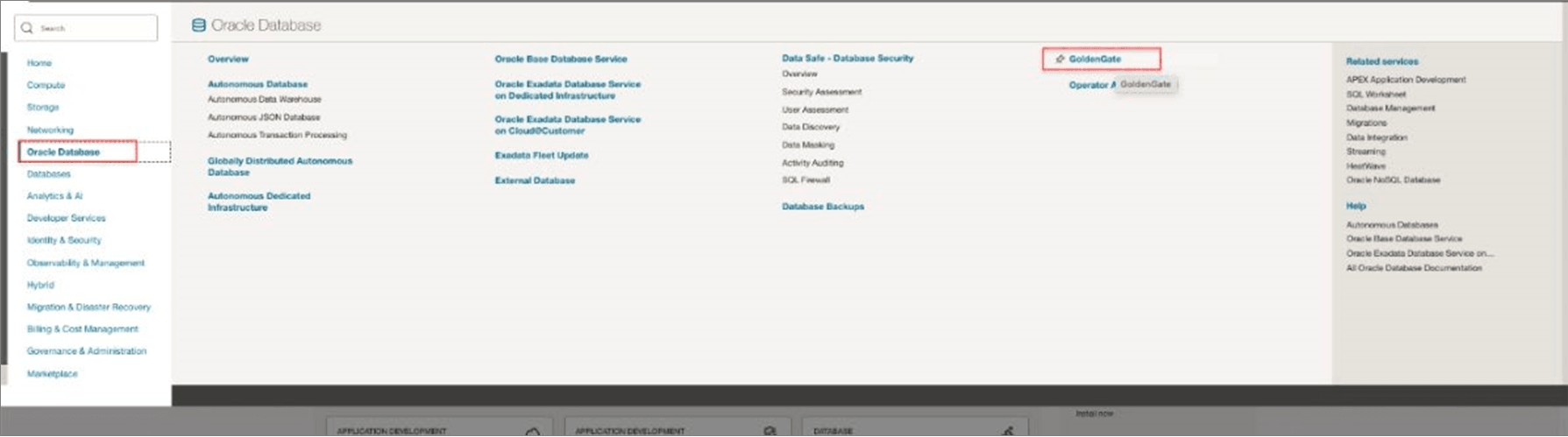Open Data Integration related service
1568x437 pixels.
point(1377,137)
